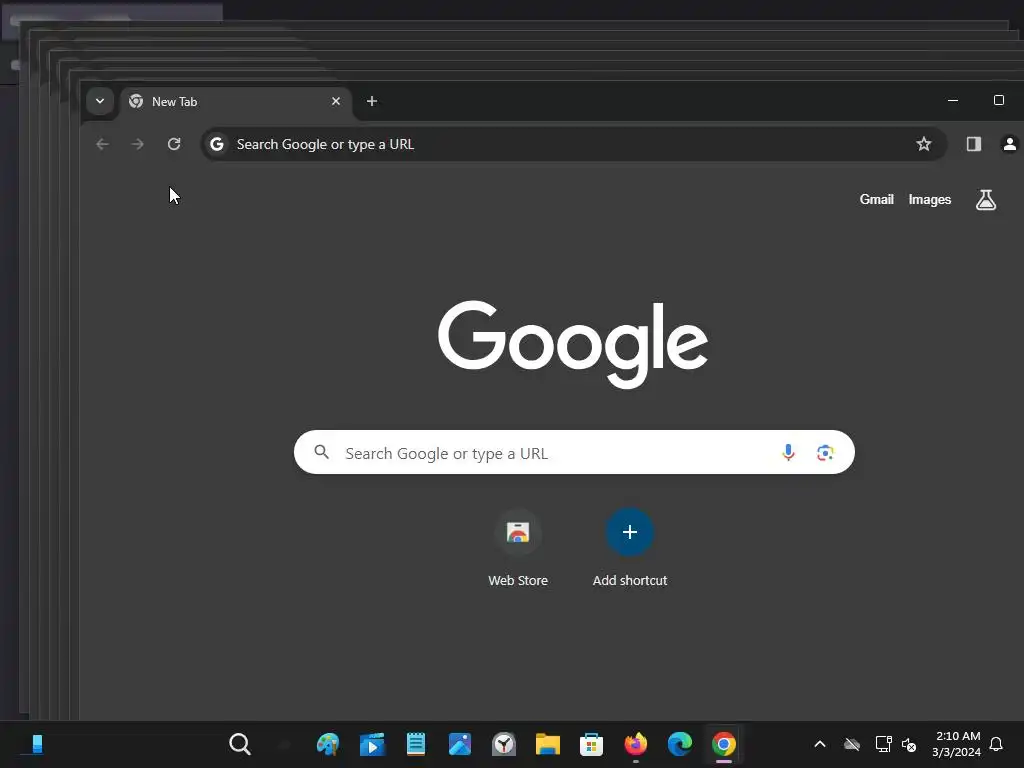Screen dimensions: 1024x768
Task: Open the muted volume tray icon
Action: [x=909, y=744]
